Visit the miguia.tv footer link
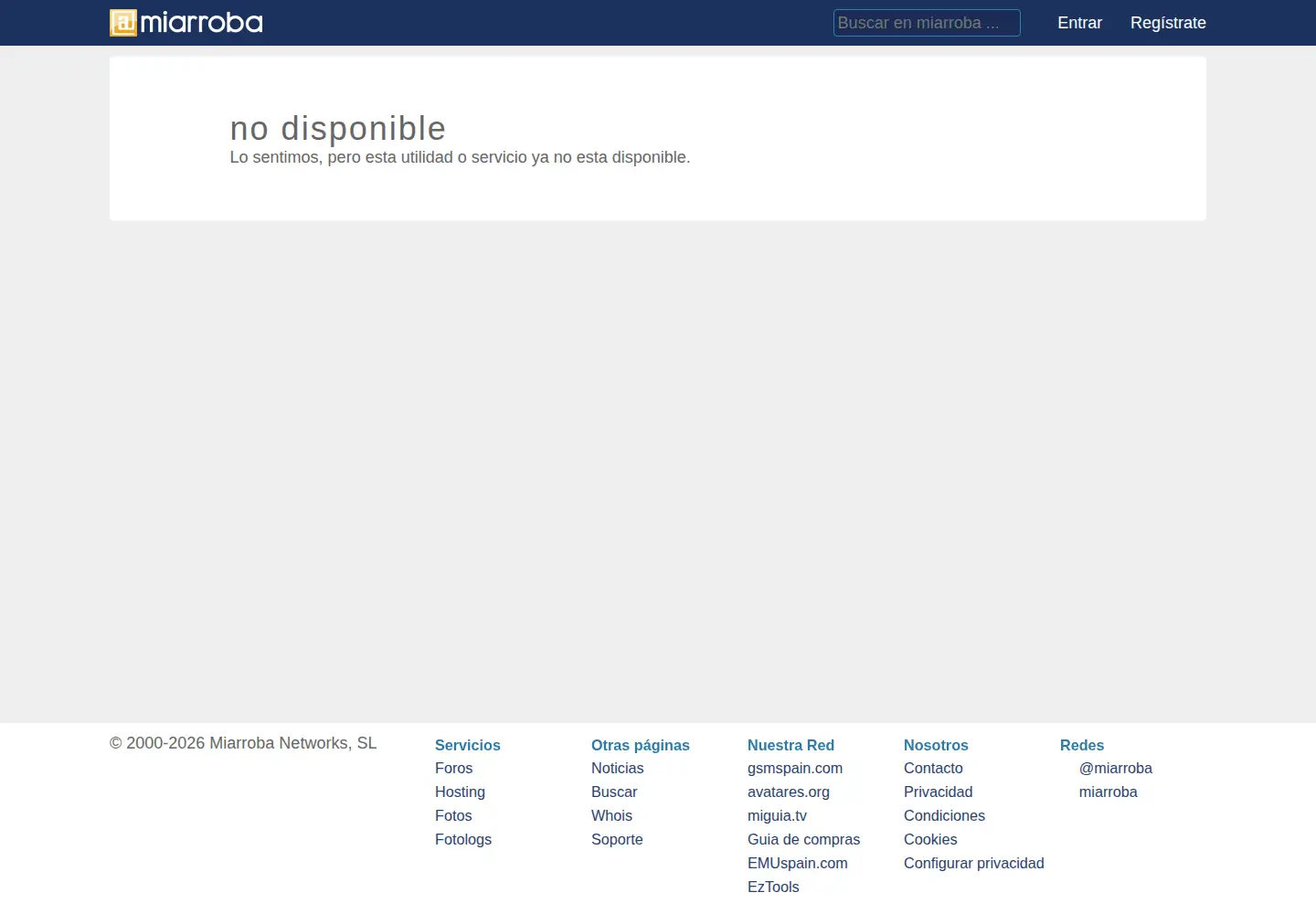The height and width of the screenshot is (914, 1316). (x=777, y=816)
